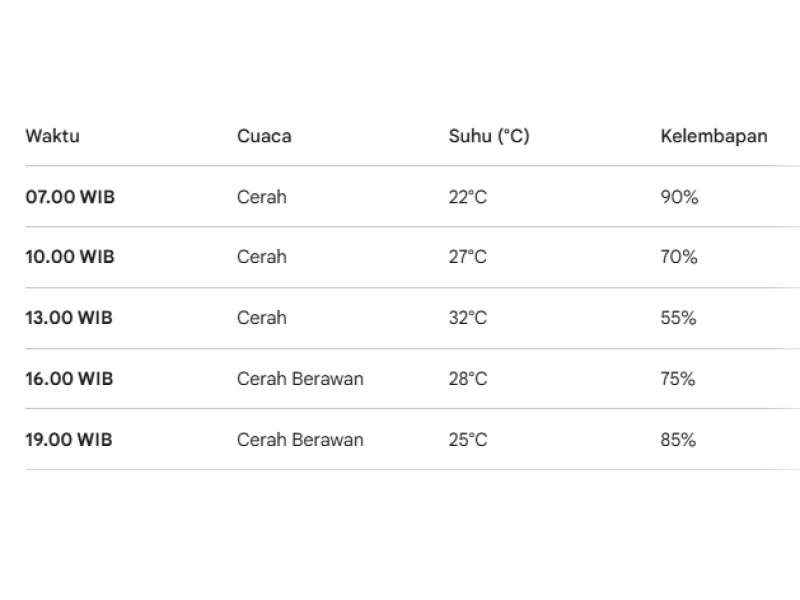
Task: Click the 22°C temperature value
Action: pos(468,197)
